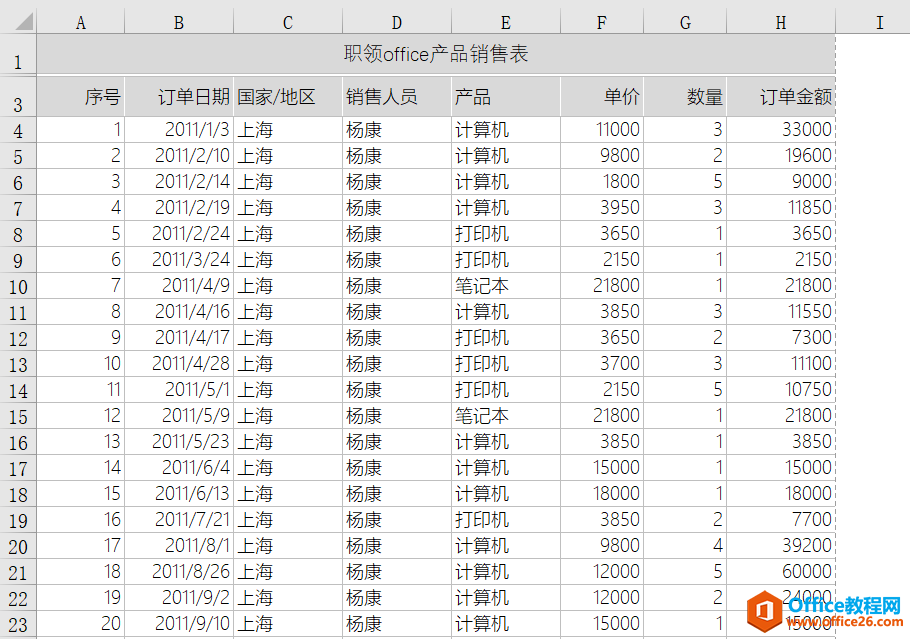Select column A header
Image resolution: width=910 pixels, height=639 pixels.
(81, 22)
